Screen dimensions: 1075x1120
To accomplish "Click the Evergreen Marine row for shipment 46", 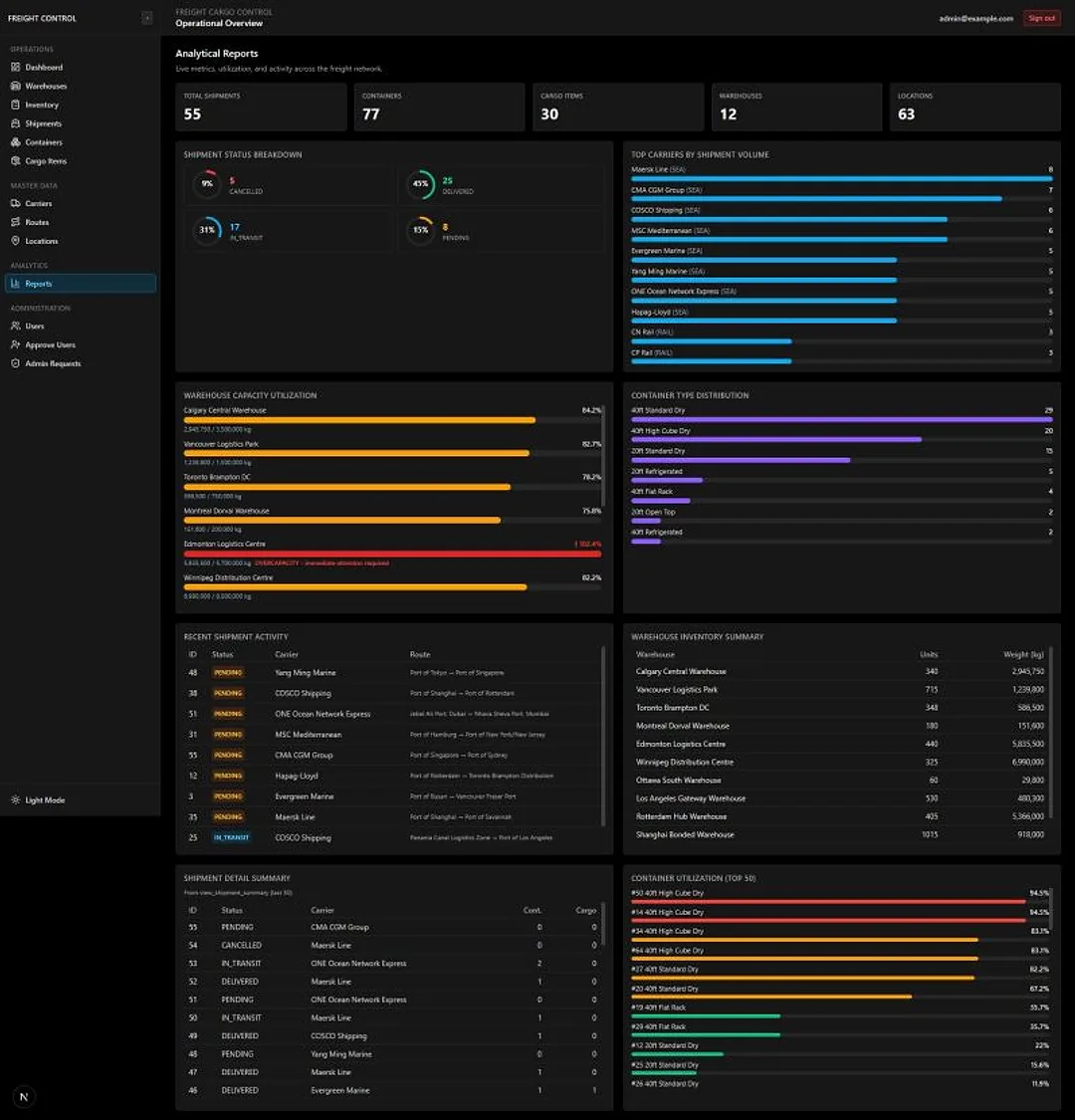I will (392, 1090).
